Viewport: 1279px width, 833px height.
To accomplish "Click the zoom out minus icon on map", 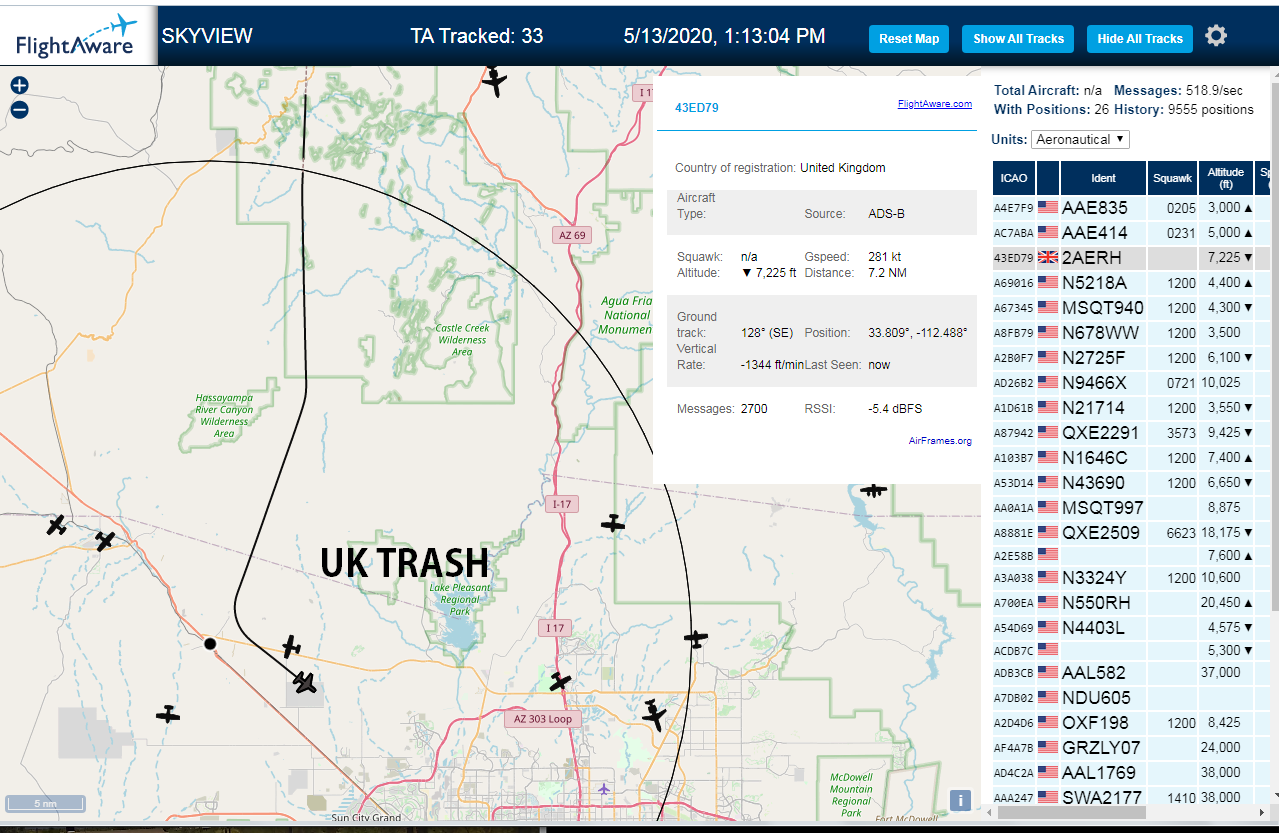I will pos(19,110).
